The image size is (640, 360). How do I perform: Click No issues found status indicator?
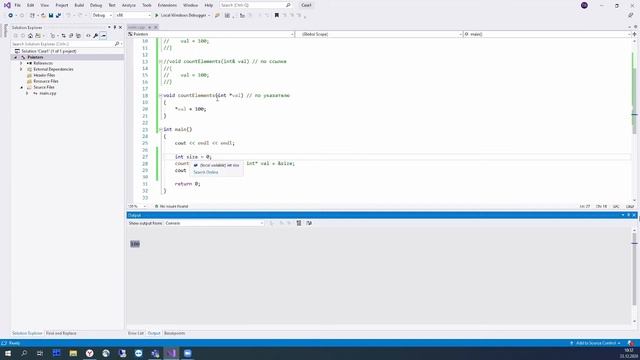click(171, 207)
